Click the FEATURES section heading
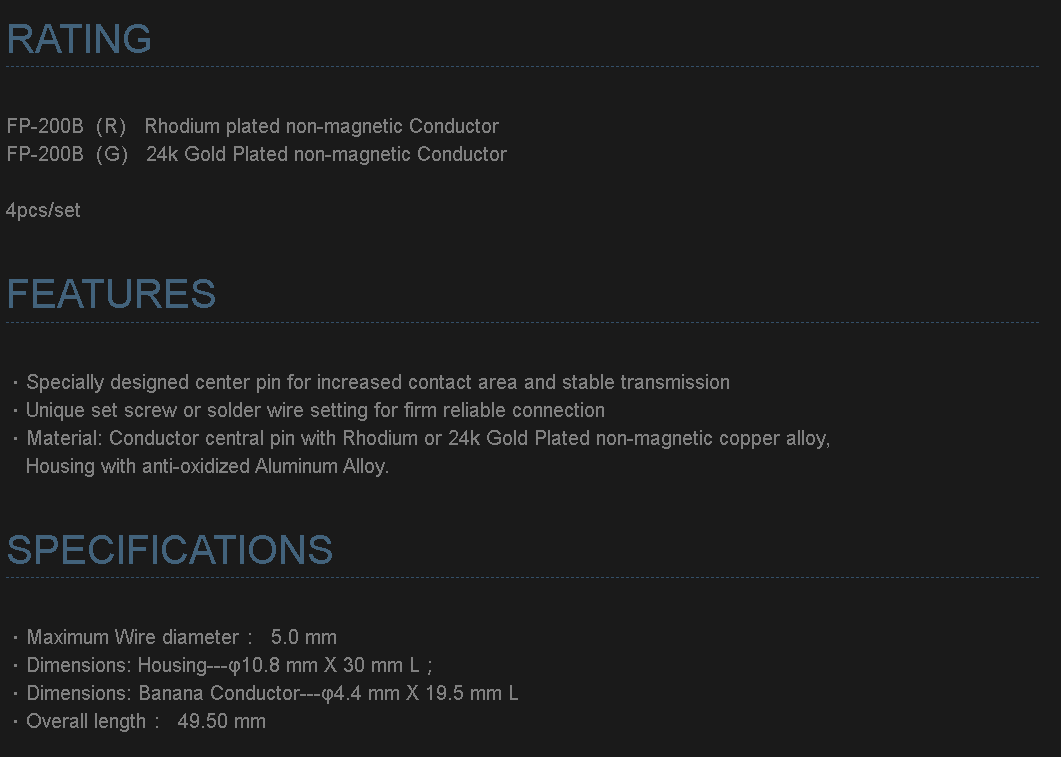 pos(111,294)
